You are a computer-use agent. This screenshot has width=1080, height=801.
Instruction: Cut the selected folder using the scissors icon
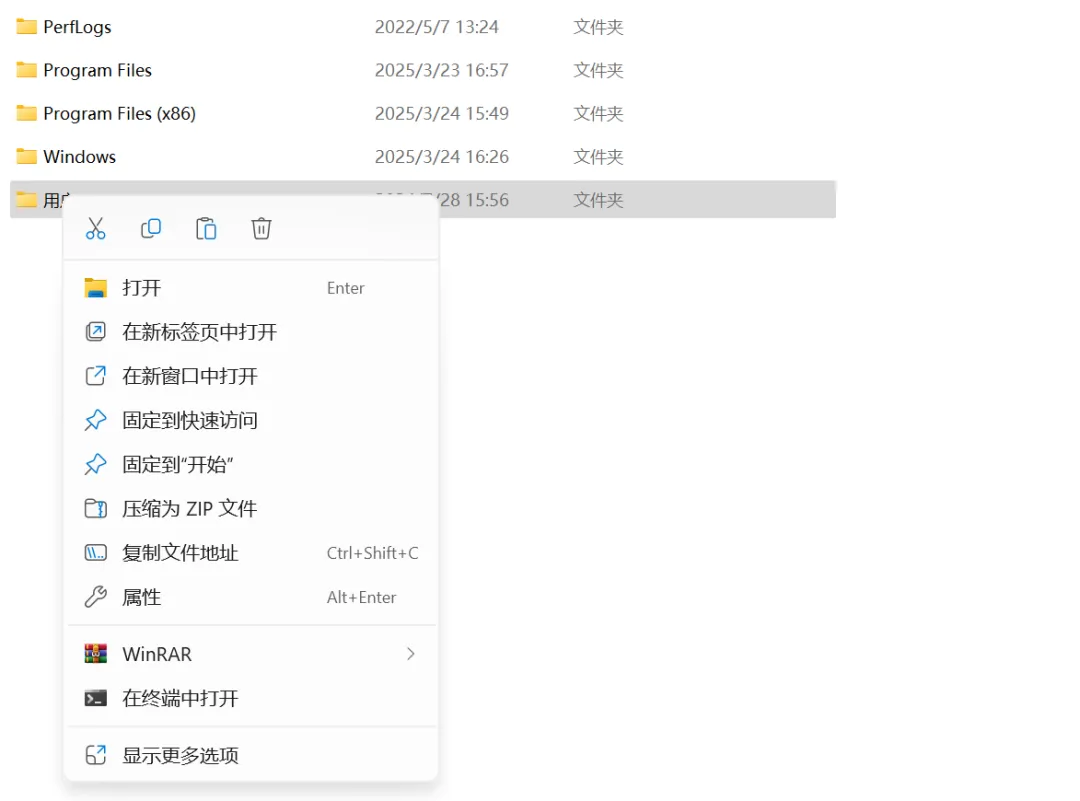96,228
